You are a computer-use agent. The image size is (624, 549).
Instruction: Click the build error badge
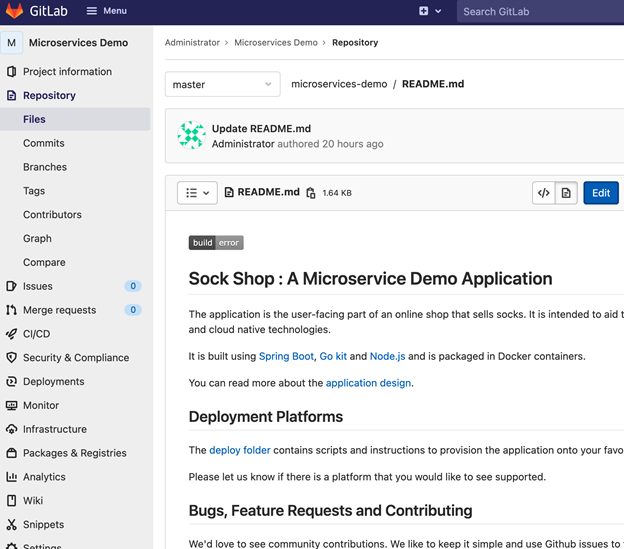click(216, 243)
